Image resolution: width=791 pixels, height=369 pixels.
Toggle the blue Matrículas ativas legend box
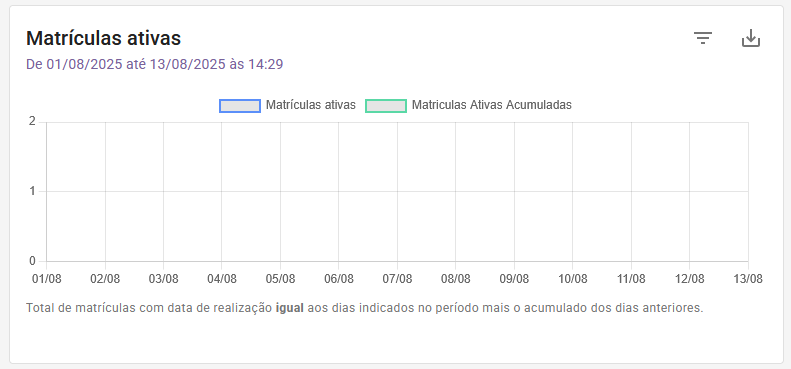pyautogui.click(x=240, y=106)
